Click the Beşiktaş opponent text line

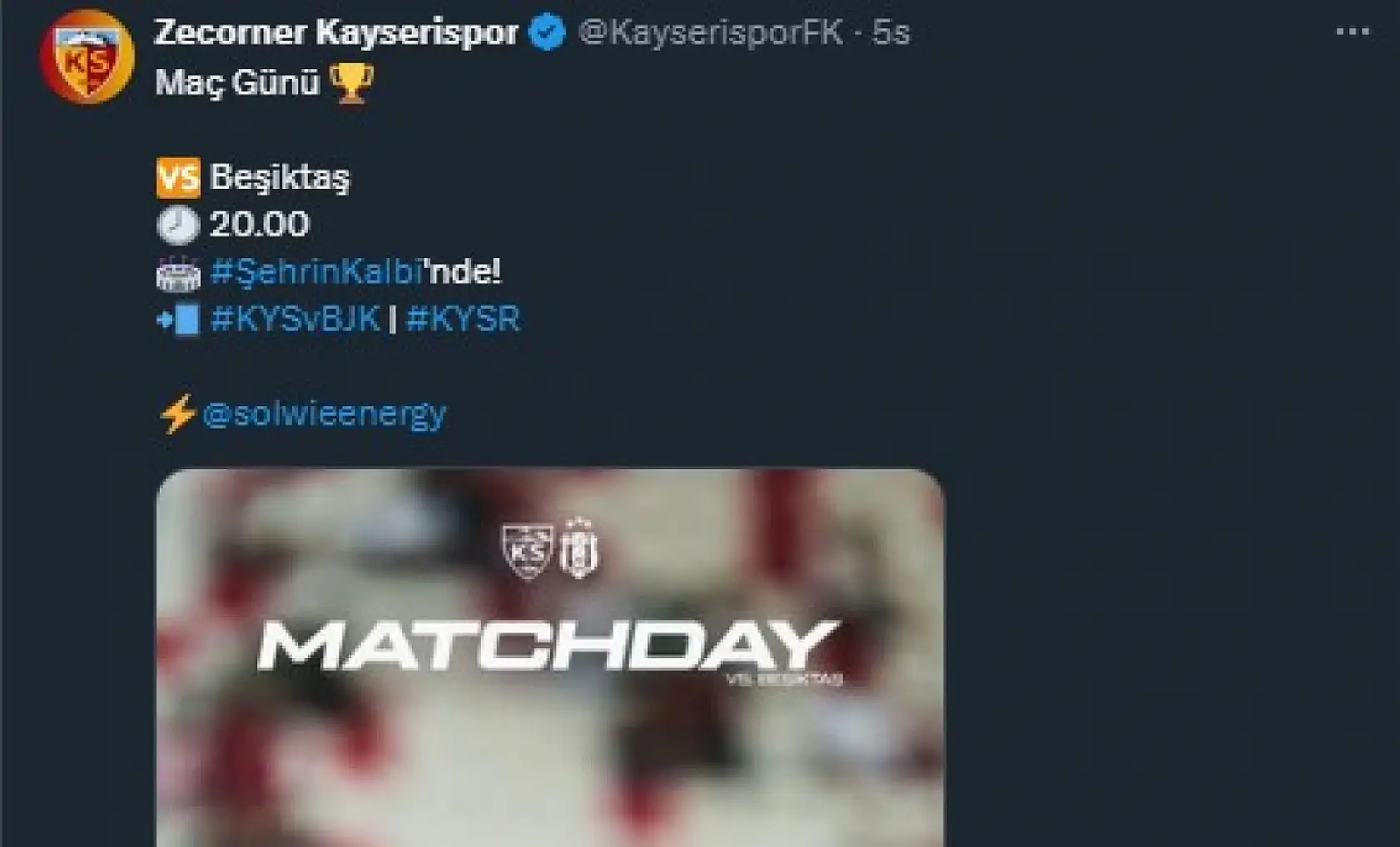click(x=280, y=177)
